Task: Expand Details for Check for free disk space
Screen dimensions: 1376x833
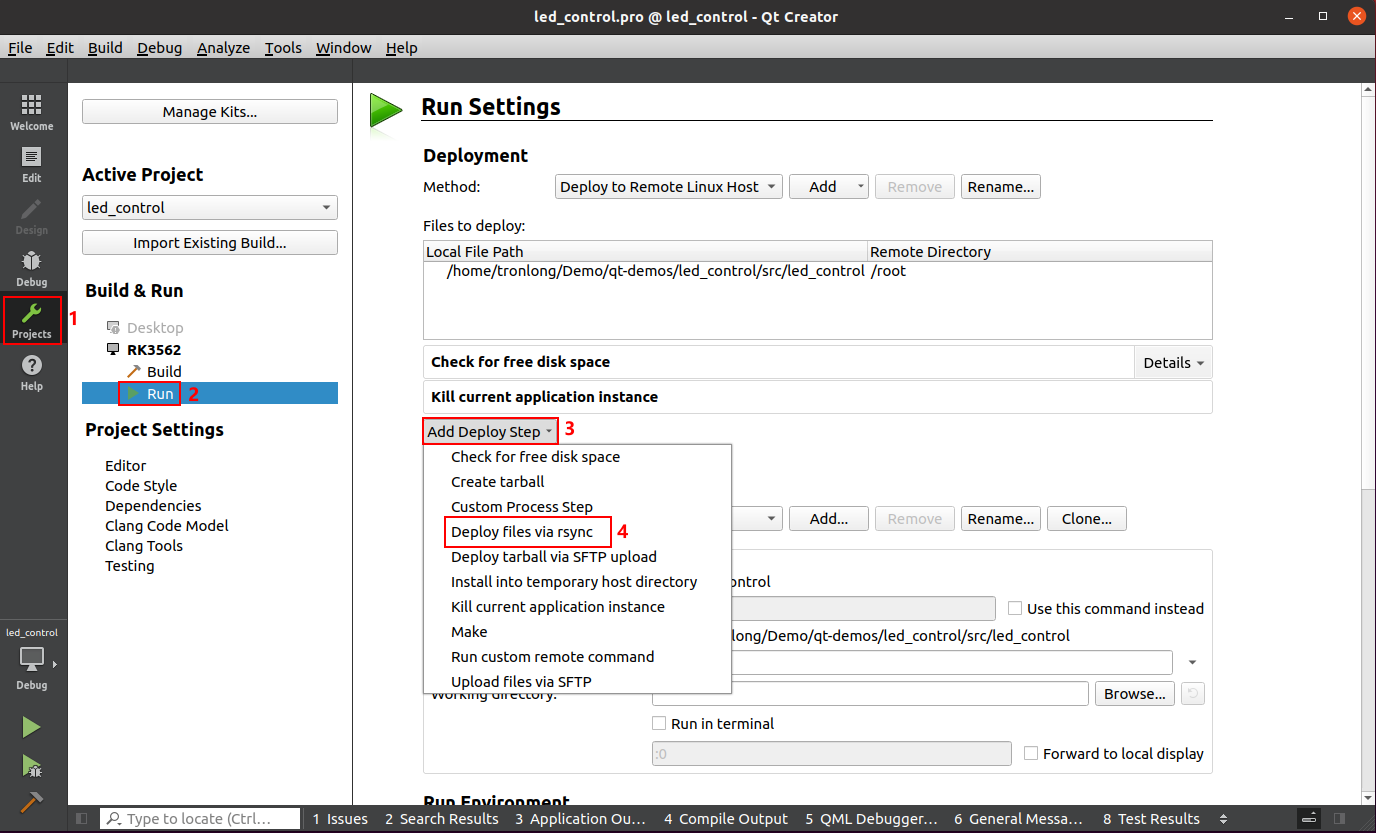Action: tap(1173, 362)
